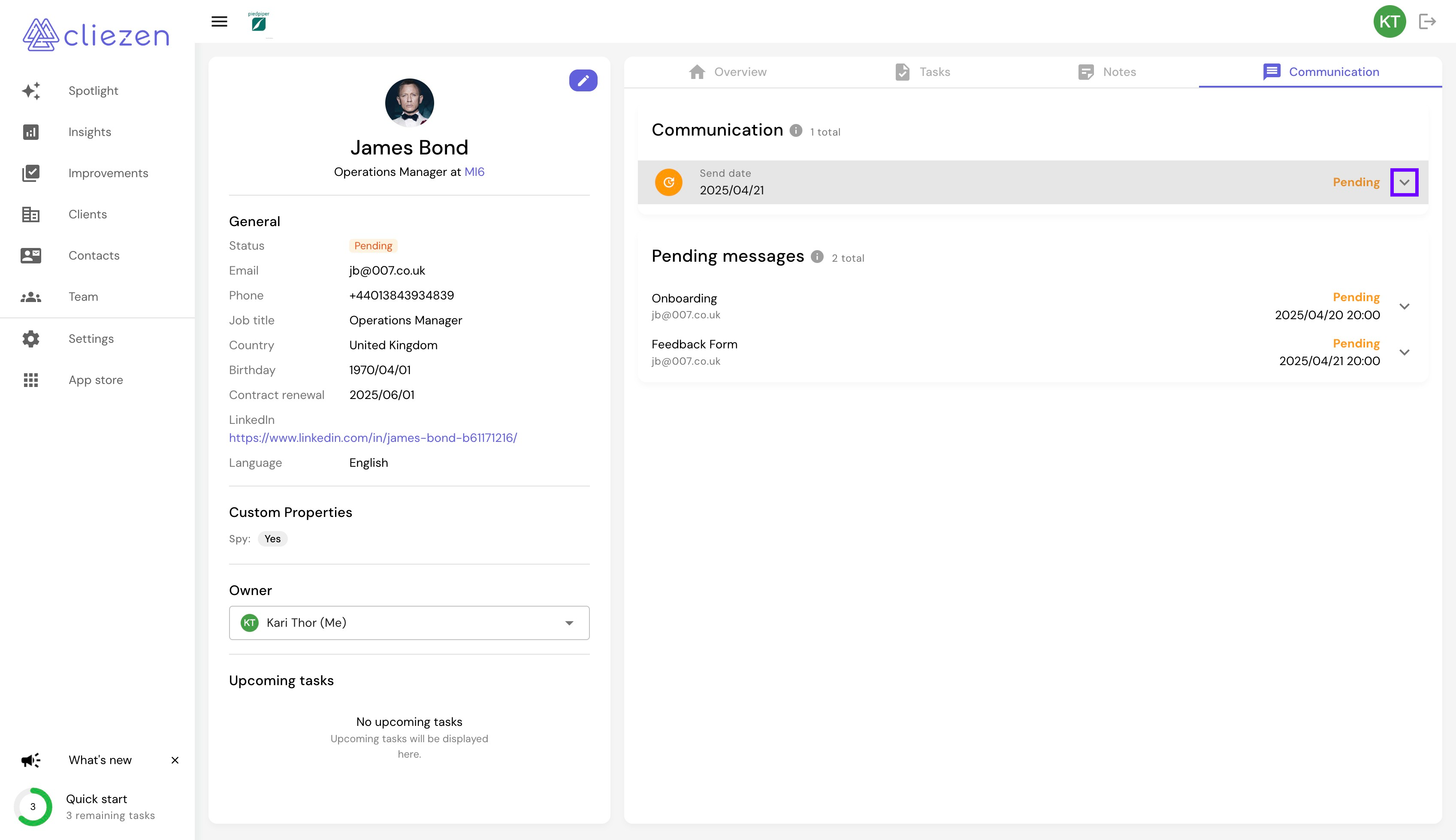Click the info icon beside Pending messages
Screen dimensions: 1456x840
tap(817, 257)
